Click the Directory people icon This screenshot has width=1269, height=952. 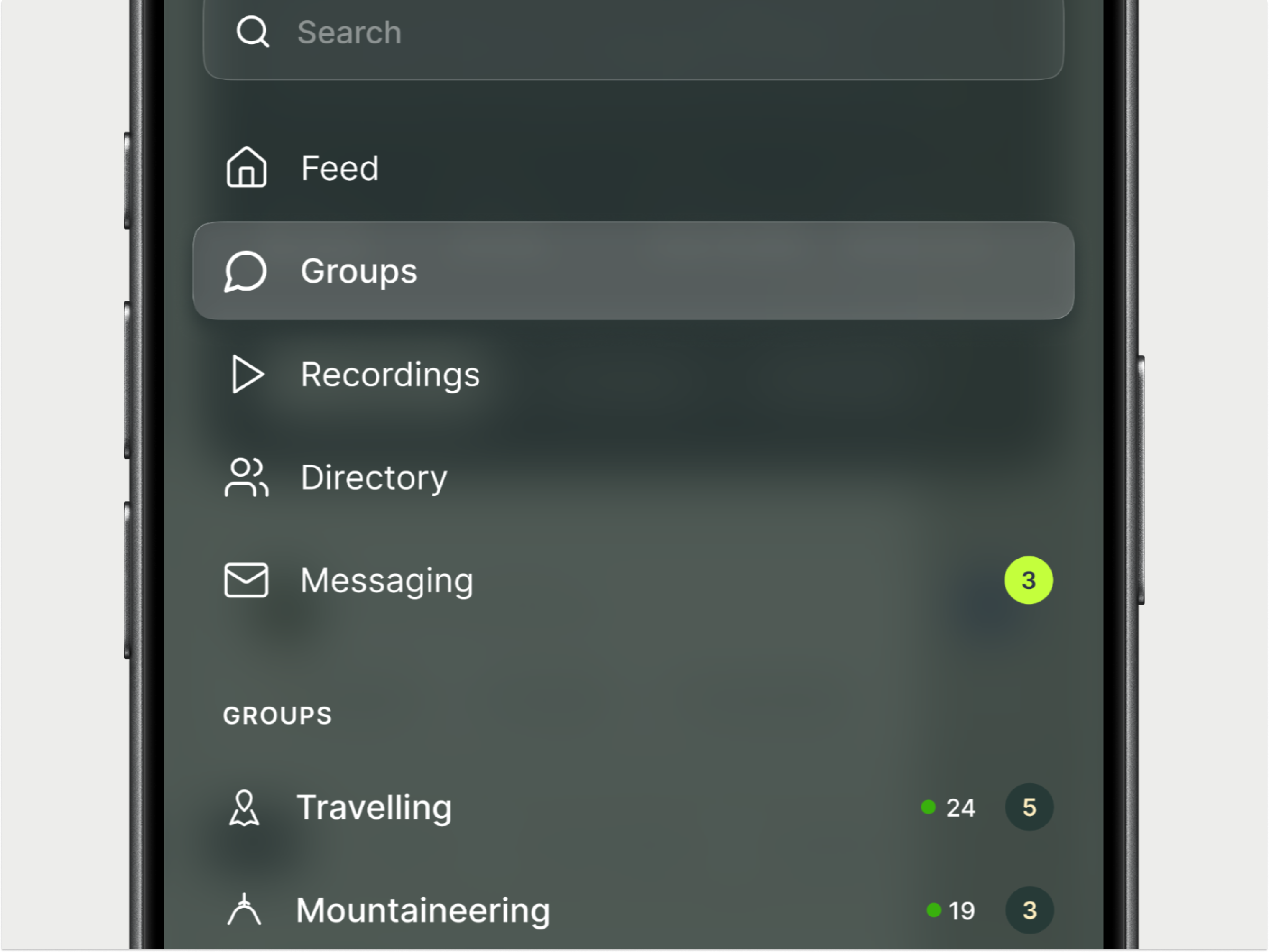[x=247, y=478]
